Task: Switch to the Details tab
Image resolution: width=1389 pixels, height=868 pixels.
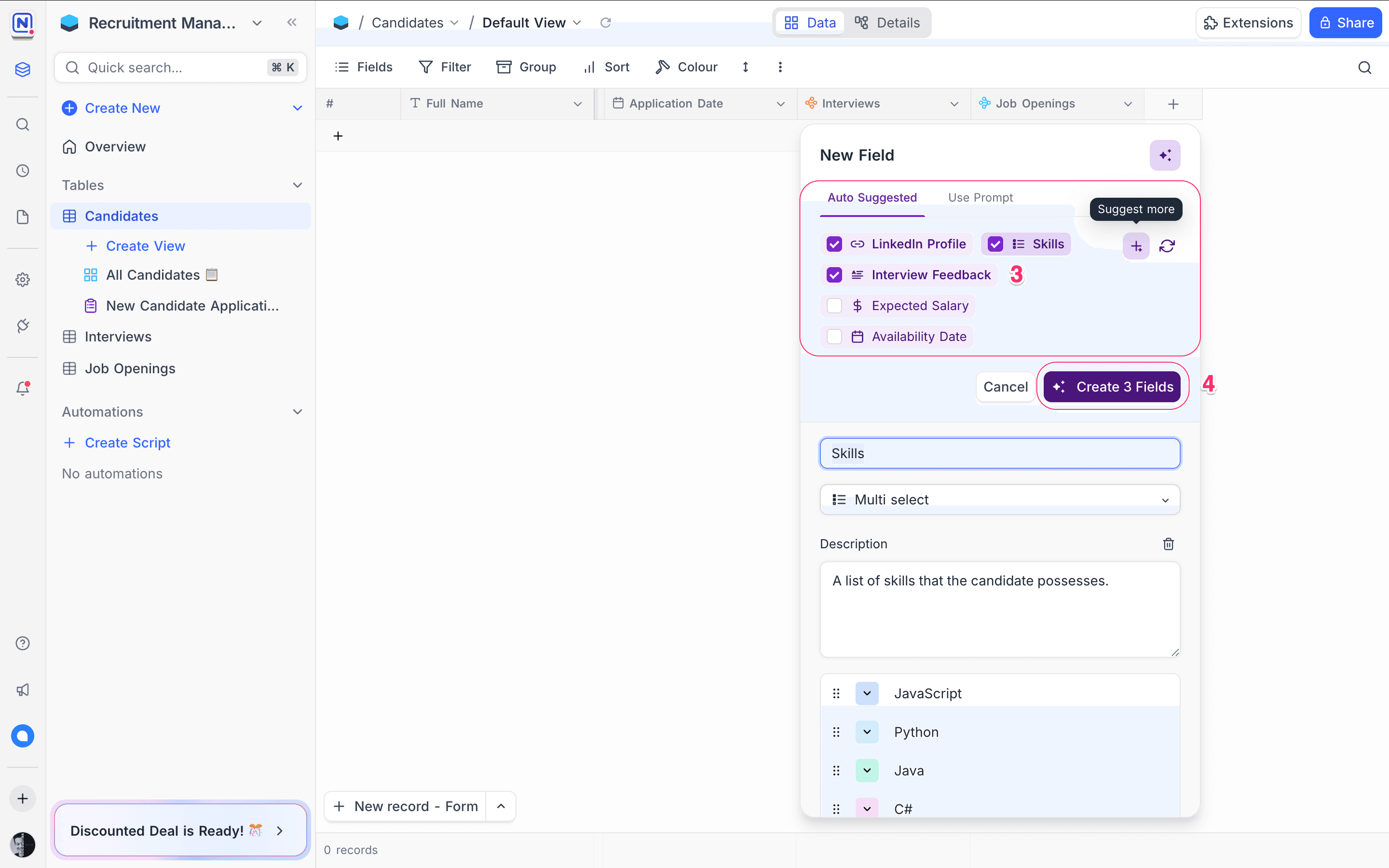Action: [888, 22]
